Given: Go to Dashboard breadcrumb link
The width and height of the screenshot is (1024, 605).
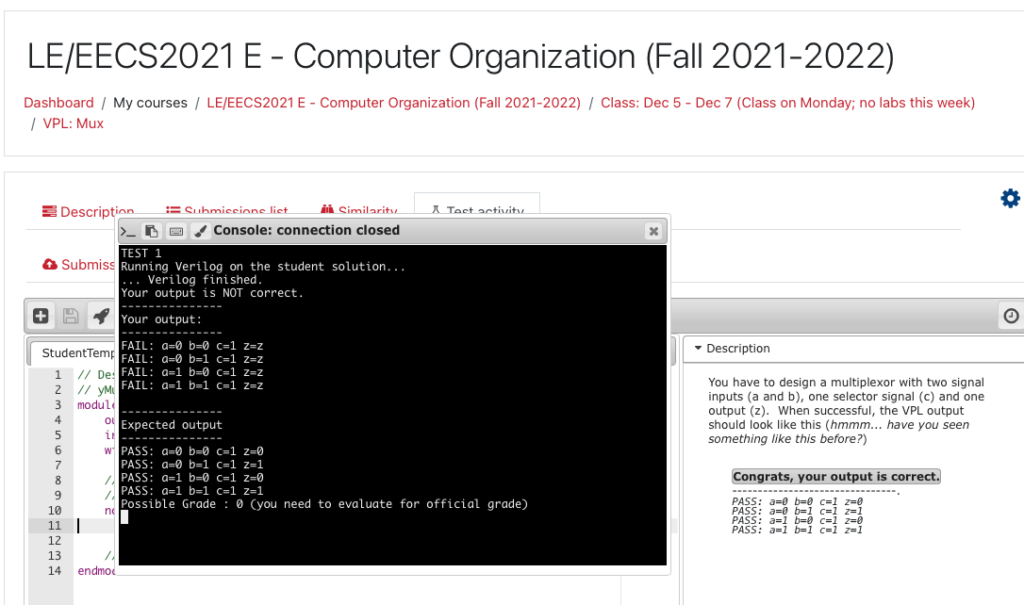Looking at the screenshot, I should 59,103.
